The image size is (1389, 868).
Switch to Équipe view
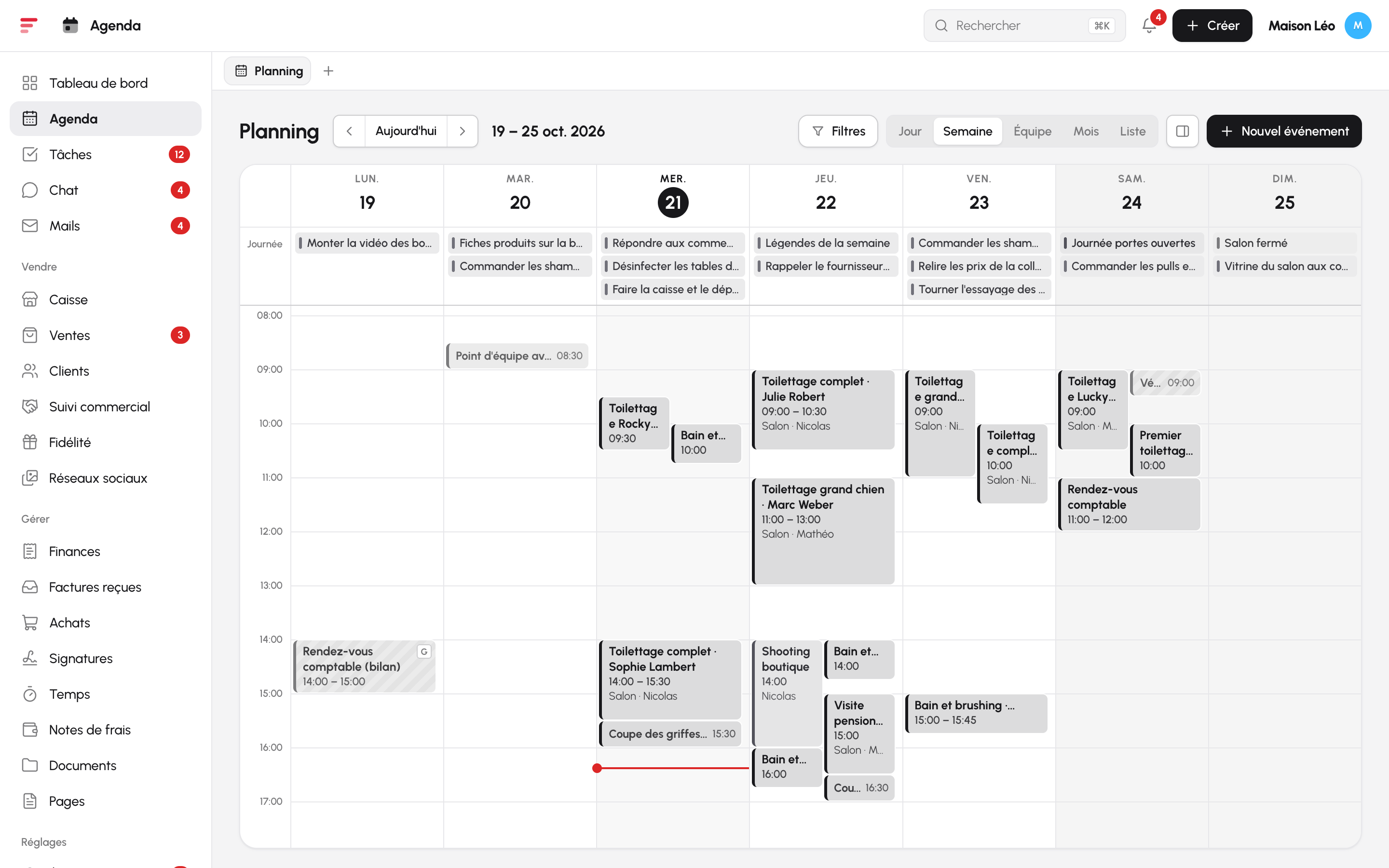(1032, 131)
